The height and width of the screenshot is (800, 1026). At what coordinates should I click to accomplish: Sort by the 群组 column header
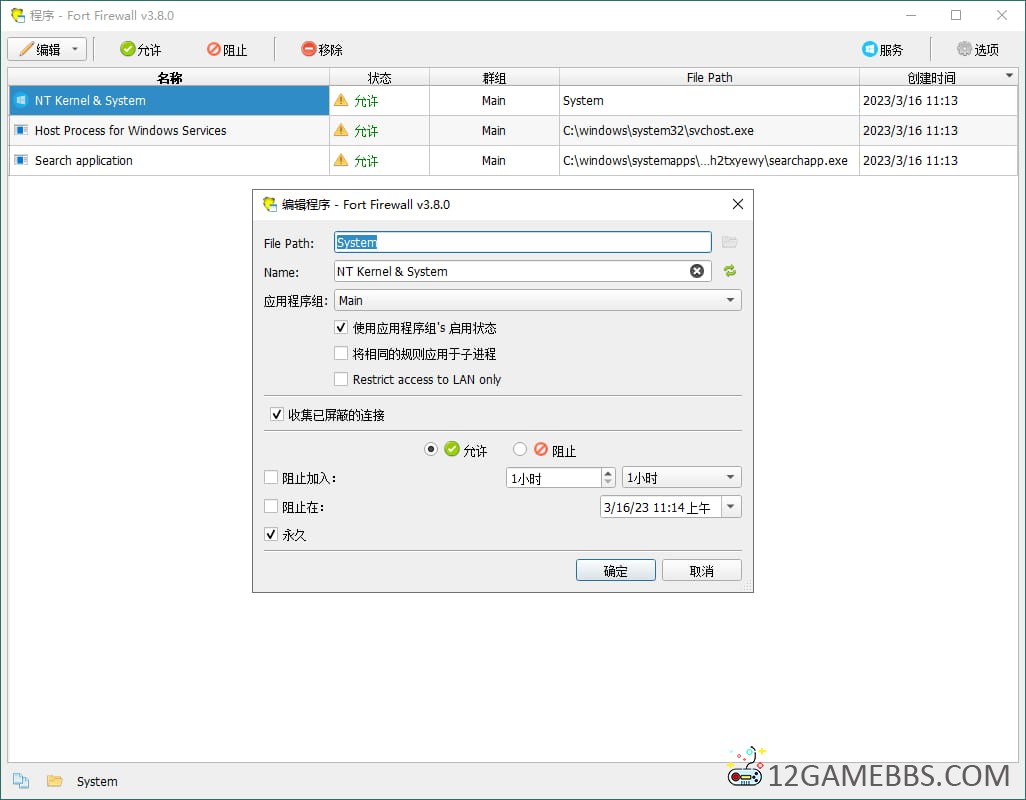pyautogui.click(x=494, y=77)
